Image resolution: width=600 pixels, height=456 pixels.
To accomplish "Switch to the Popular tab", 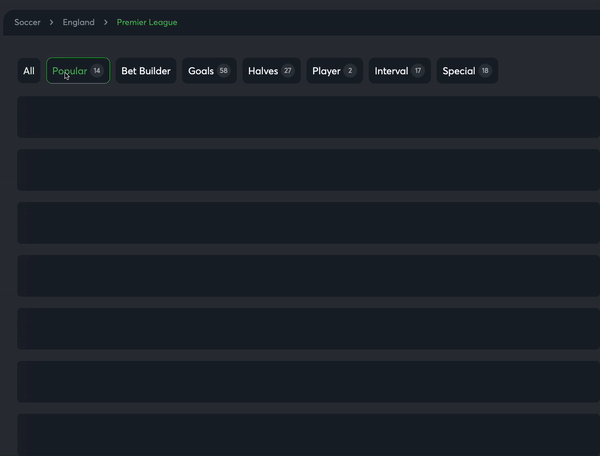I will click(x=78, y=71).
